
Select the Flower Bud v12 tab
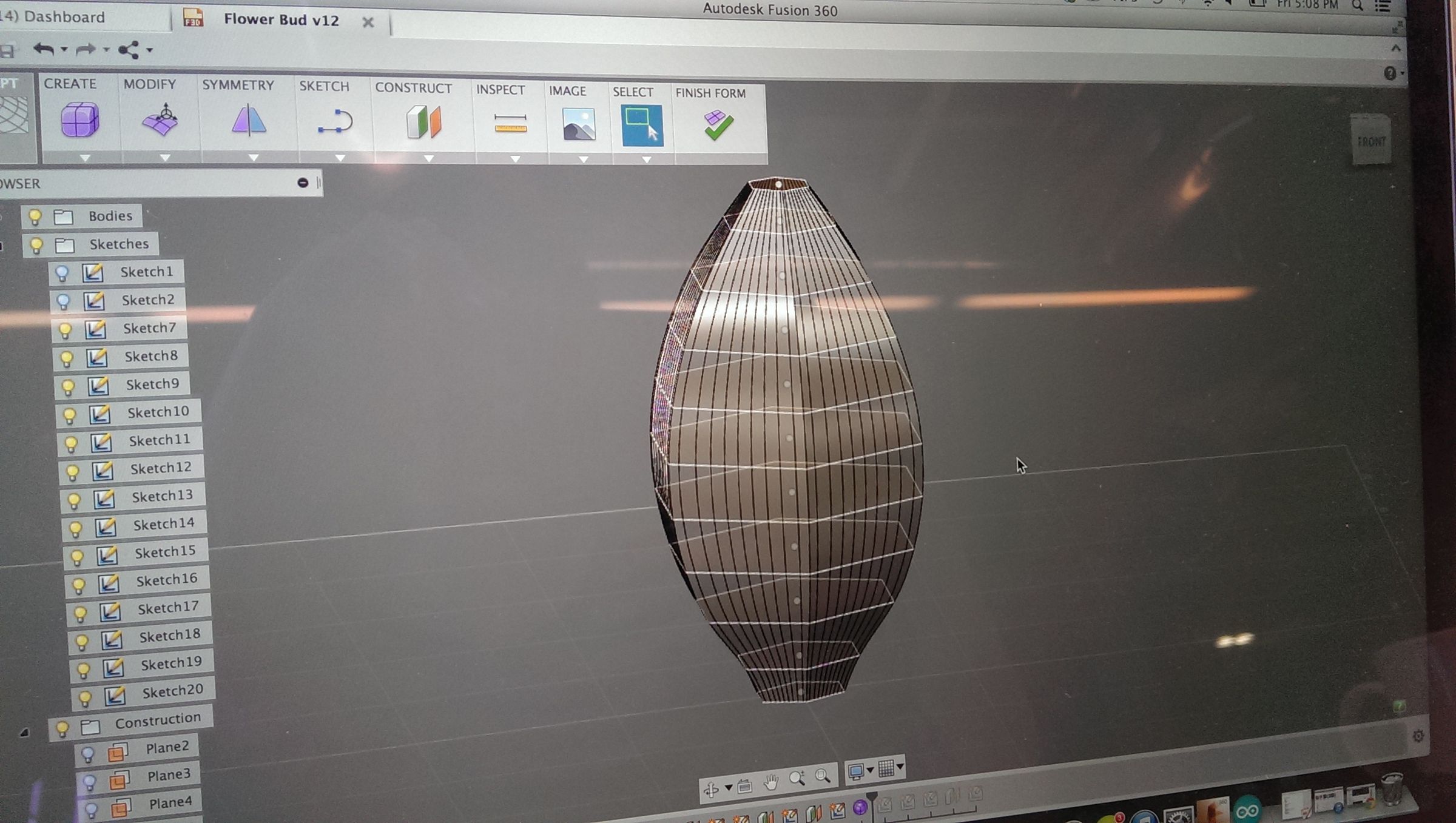pyautogui.click(x=281, y=20)
